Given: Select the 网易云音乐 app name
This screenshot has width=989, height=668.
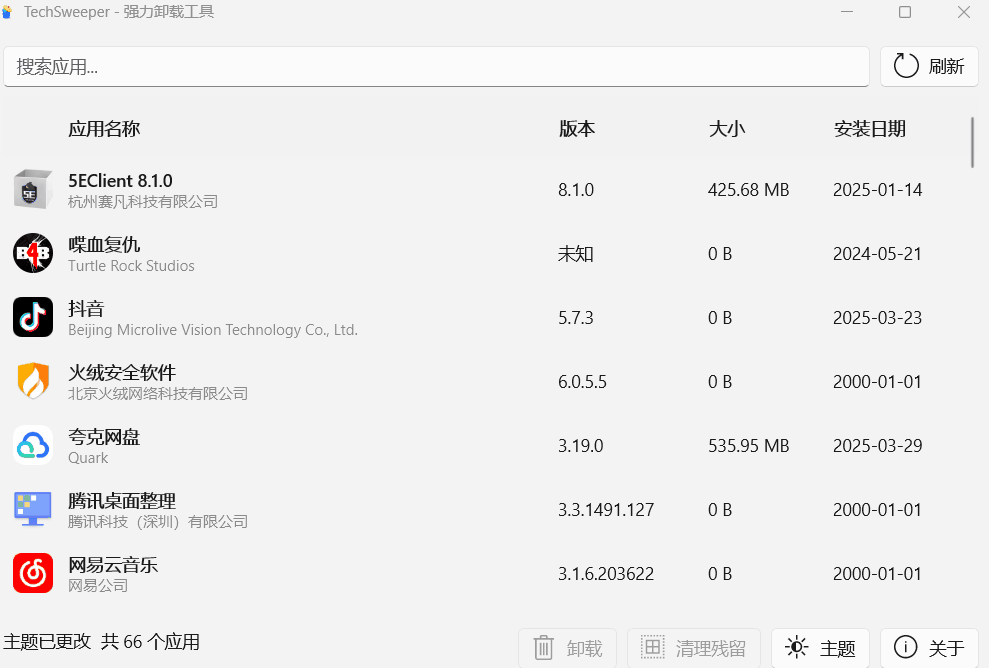Looking at the screenshot, I should tap(113, 565).
